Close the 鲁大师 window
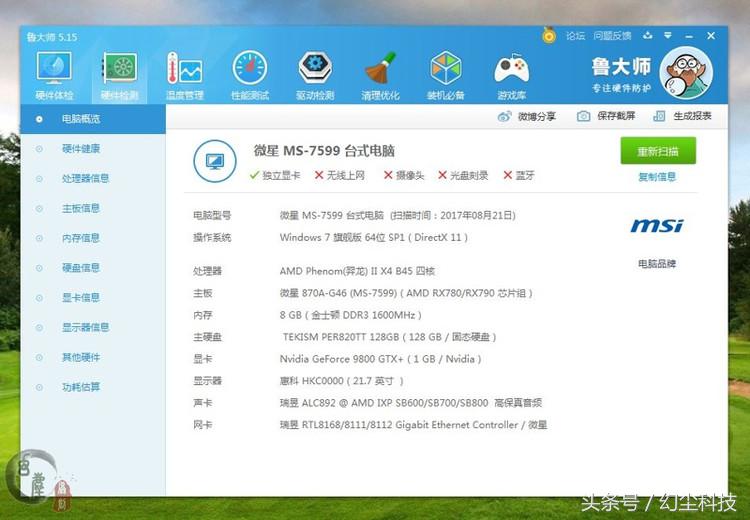This screenshot has height=520, width=750. [x=711, y=36]
